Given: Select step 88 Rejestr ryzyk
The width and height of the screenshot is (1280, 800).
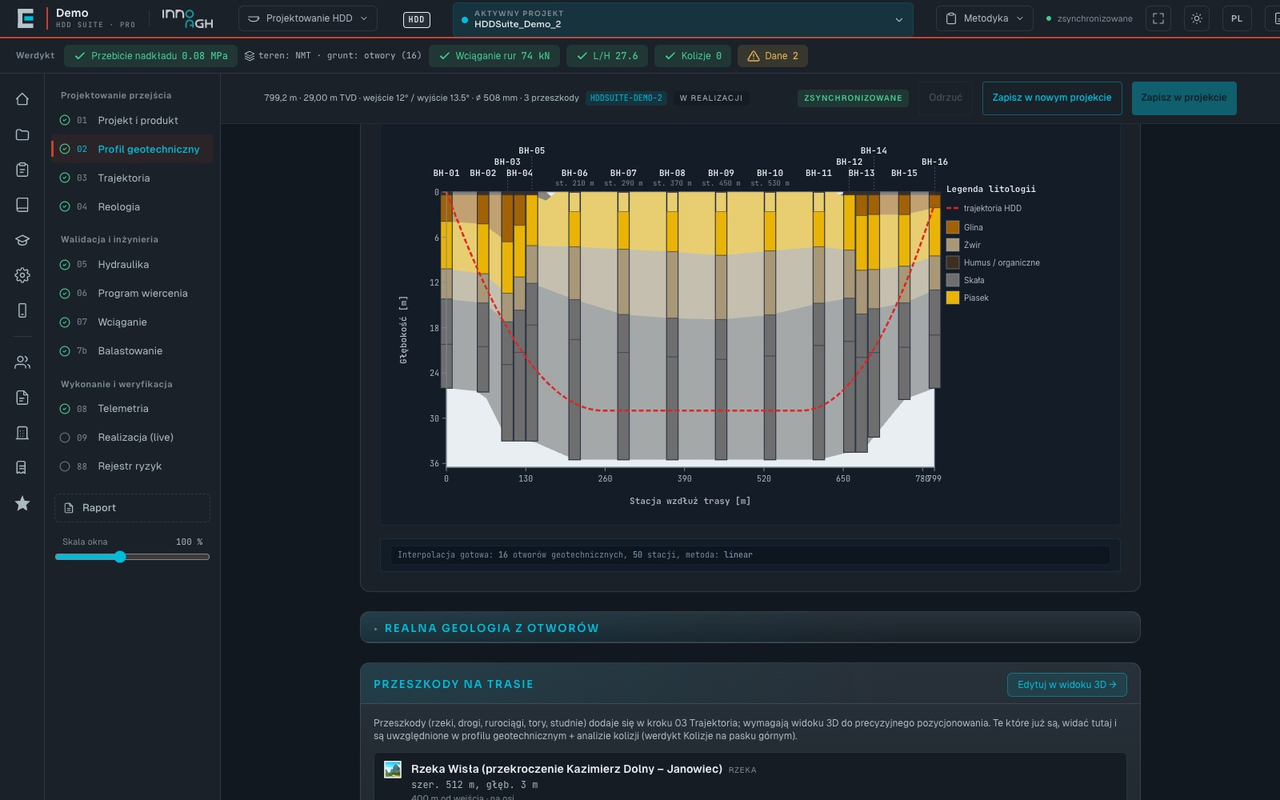Looking at the screenshot, I should pos(133,466).
